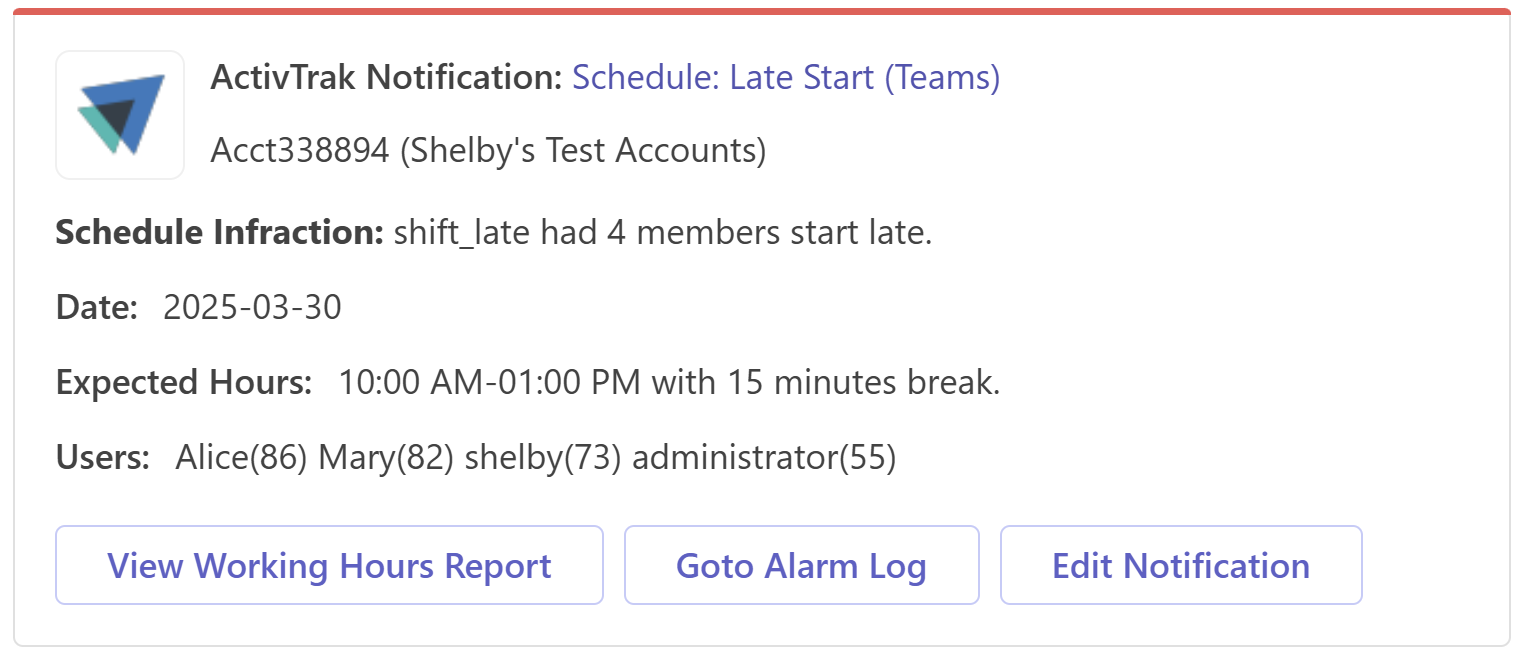Viewport: 1520px width, 656px height.
Task: Click the user Mary(82)
Action: tap(386, 459)
